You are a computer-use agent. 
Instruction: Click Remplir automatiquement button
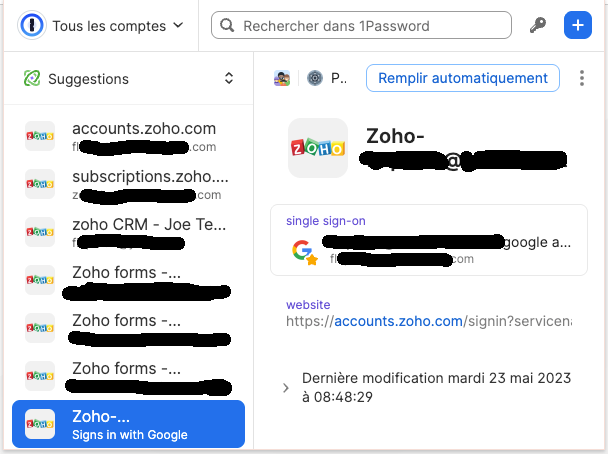462,78
